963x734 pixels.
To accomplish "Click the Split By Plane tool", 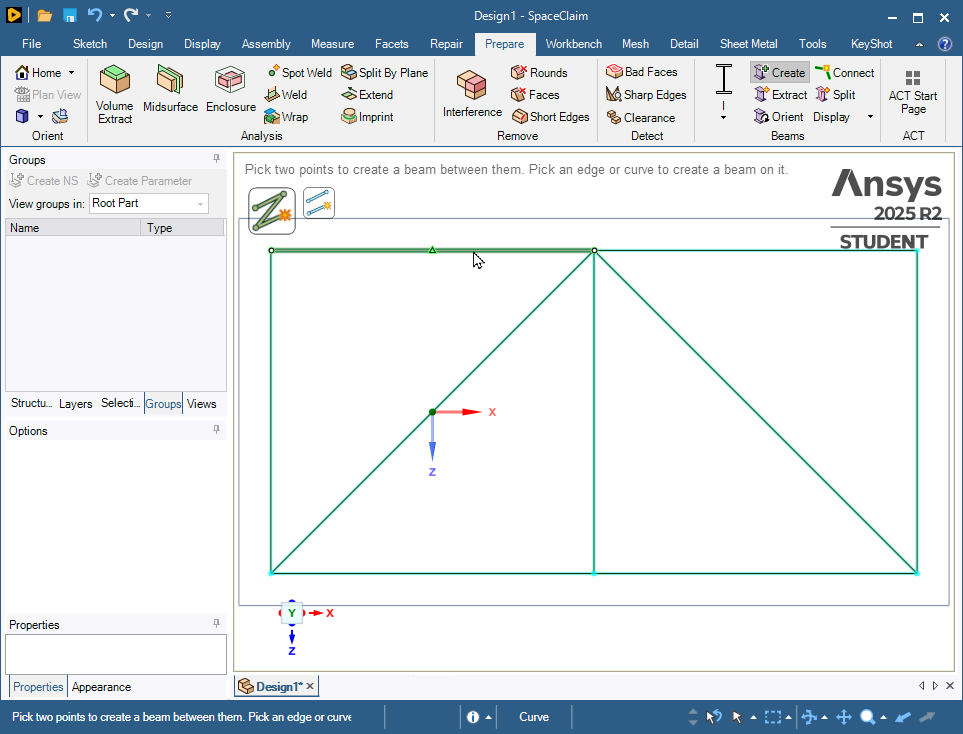I will pos(384,73).
